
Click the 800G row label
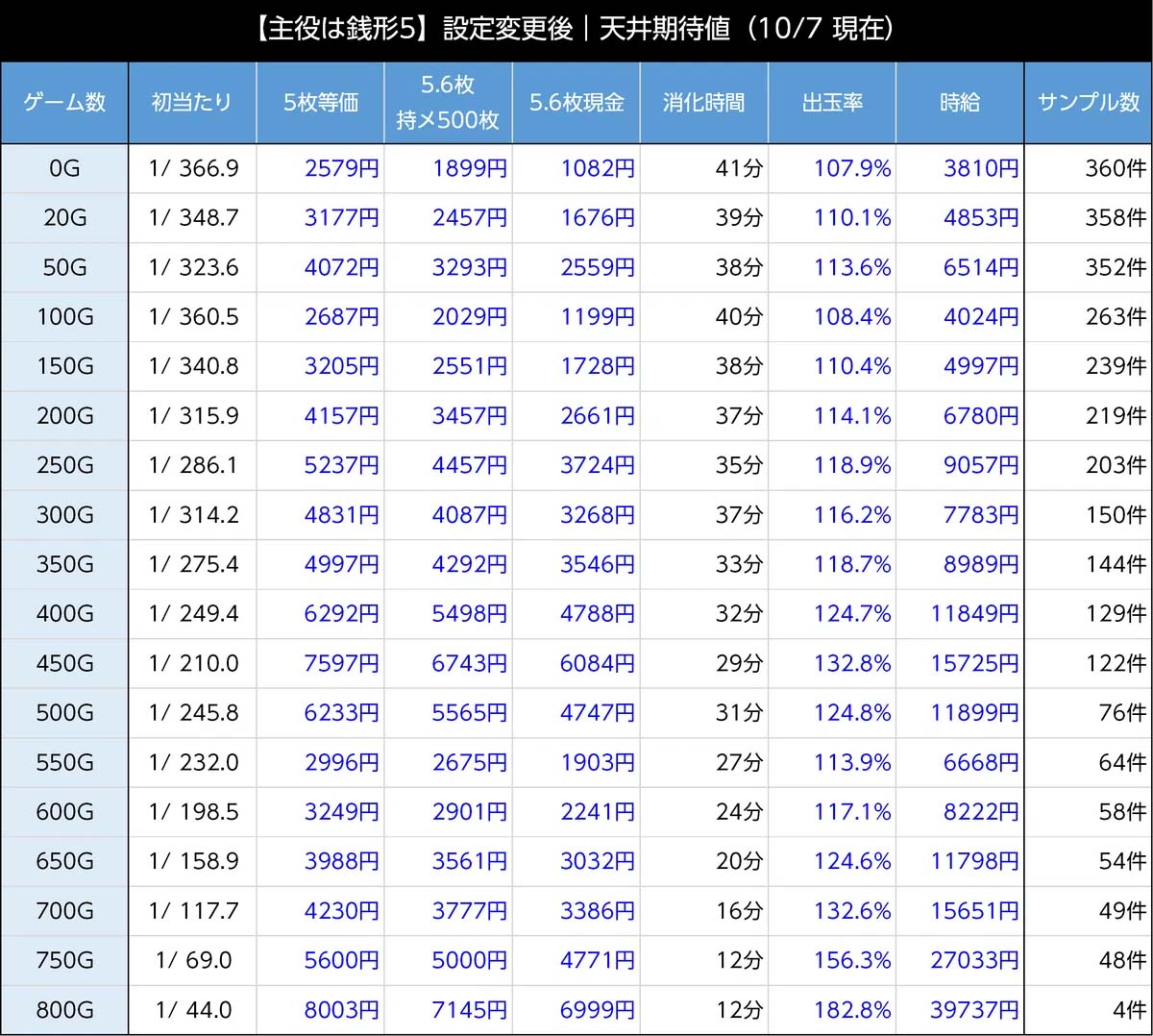63,1010
